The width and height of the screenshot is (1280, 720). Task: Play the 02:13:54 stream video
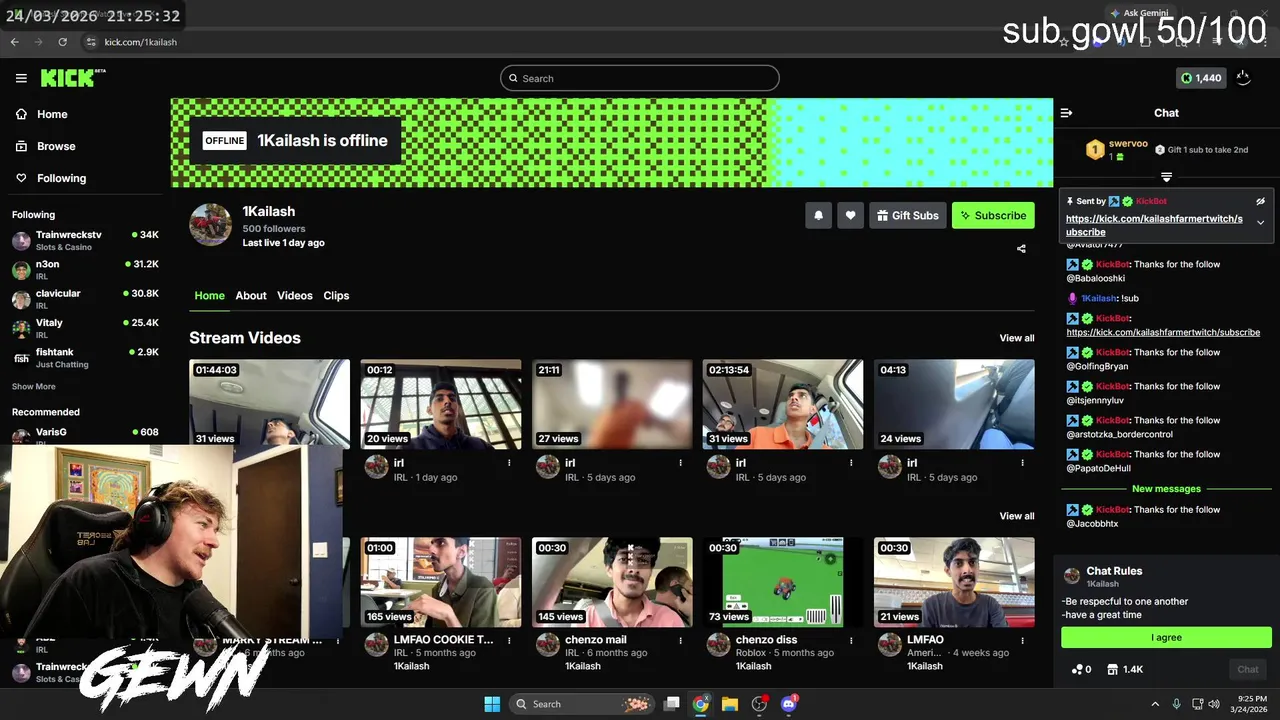783,404
